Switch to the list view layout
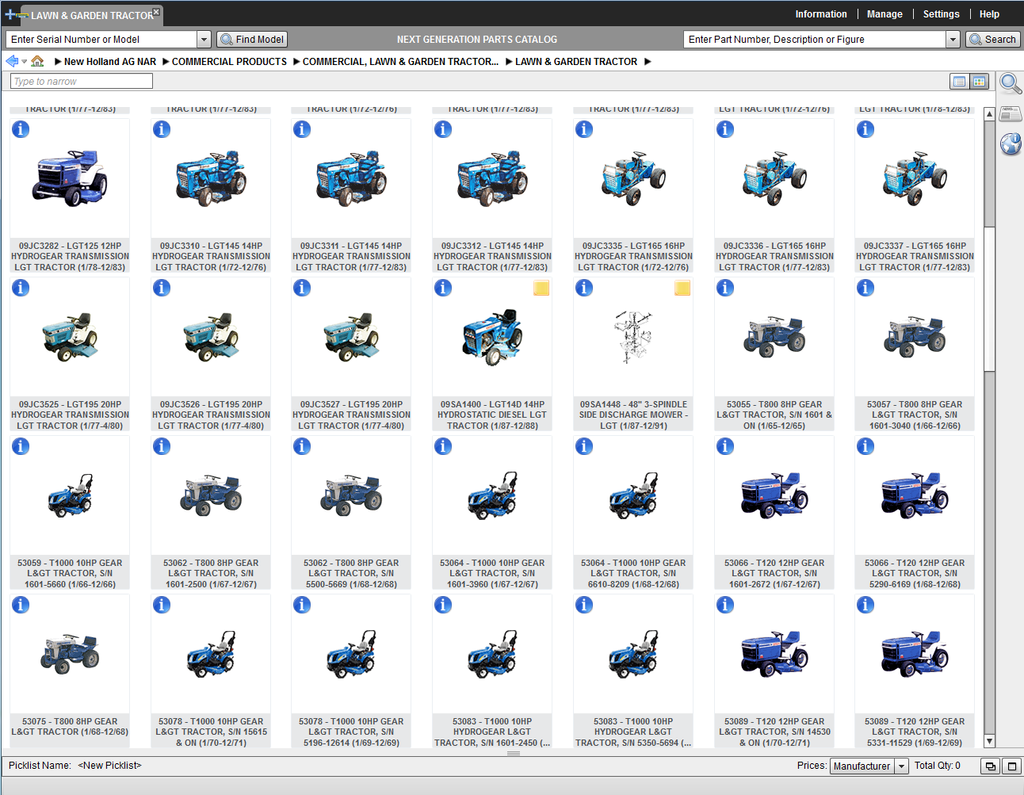 tap(959, 82)
